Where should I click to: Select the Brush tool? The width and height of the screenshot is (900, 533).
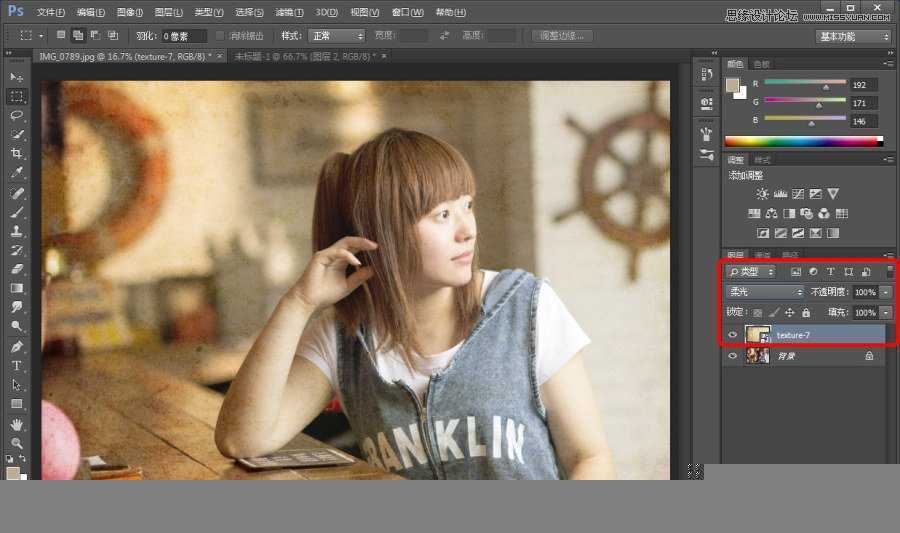coord(17,212)
